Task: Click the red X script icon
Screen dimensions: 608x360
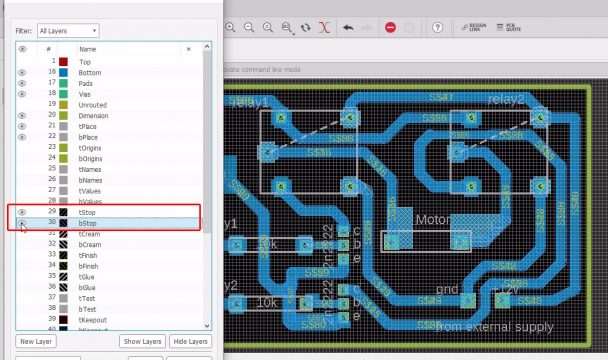Action: click(325, 28)
